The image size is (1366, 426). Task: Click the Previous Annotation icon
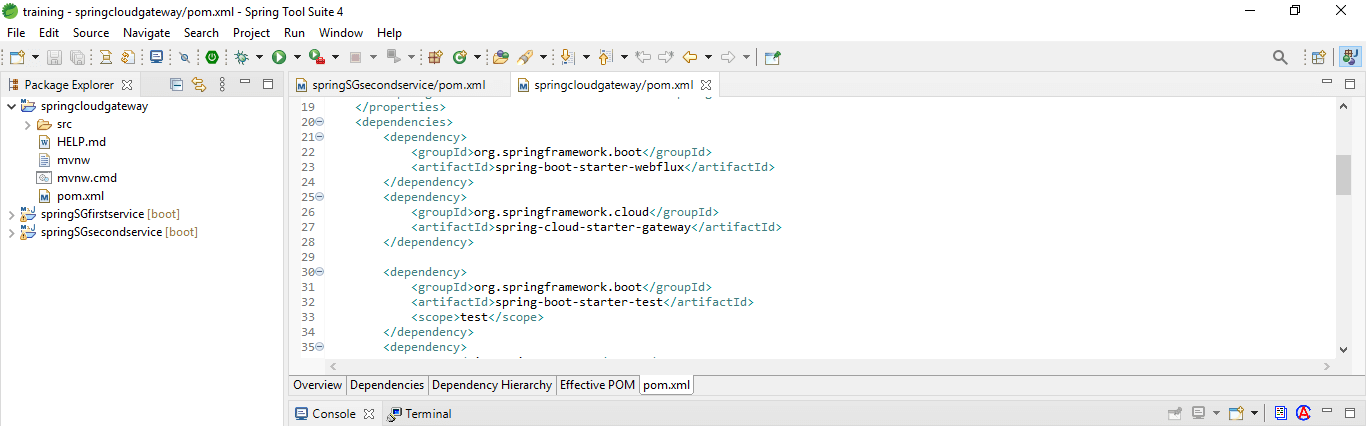pos(605,57)
